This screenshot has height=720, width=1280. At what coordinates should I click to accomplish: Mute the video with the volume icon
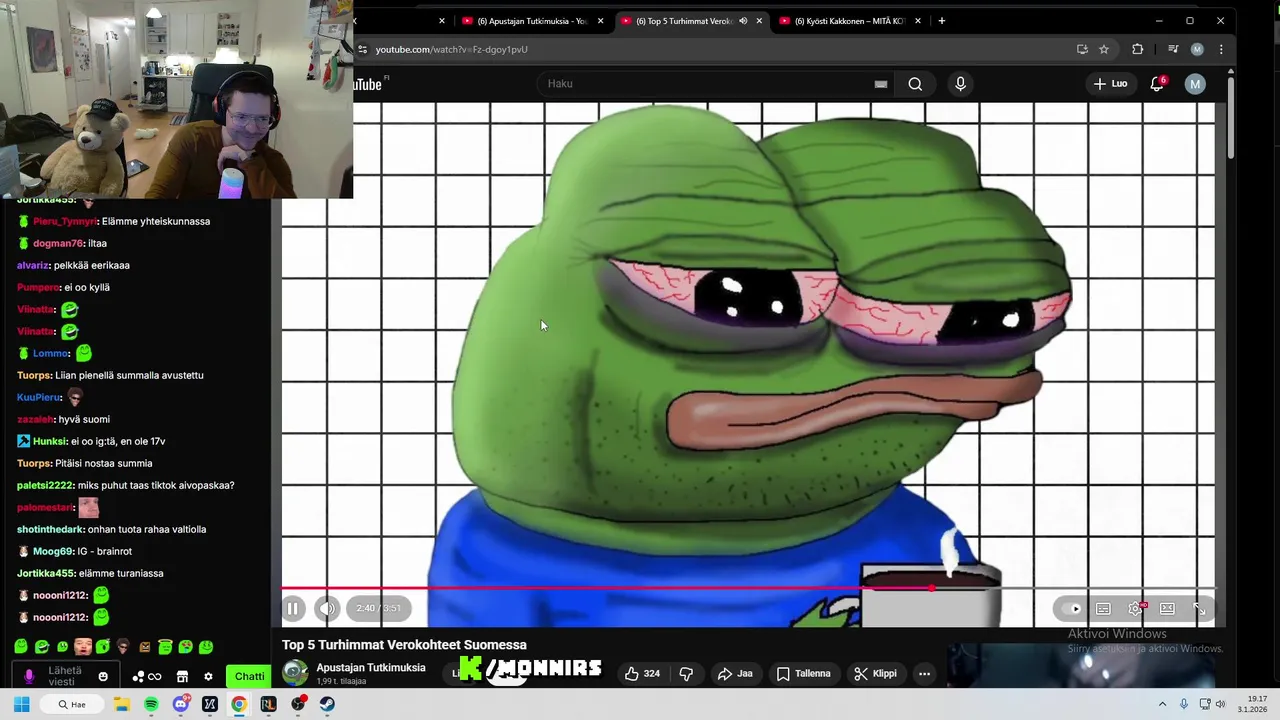(x=327, y=608)
